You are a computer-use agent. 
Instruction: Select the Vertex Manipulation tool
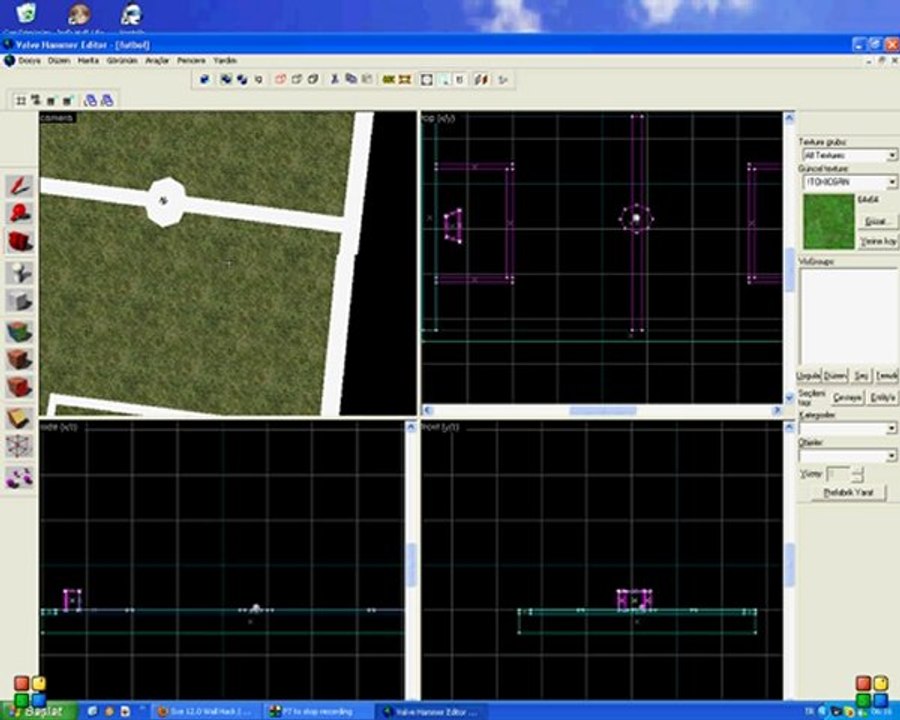[x=19, y=446]
